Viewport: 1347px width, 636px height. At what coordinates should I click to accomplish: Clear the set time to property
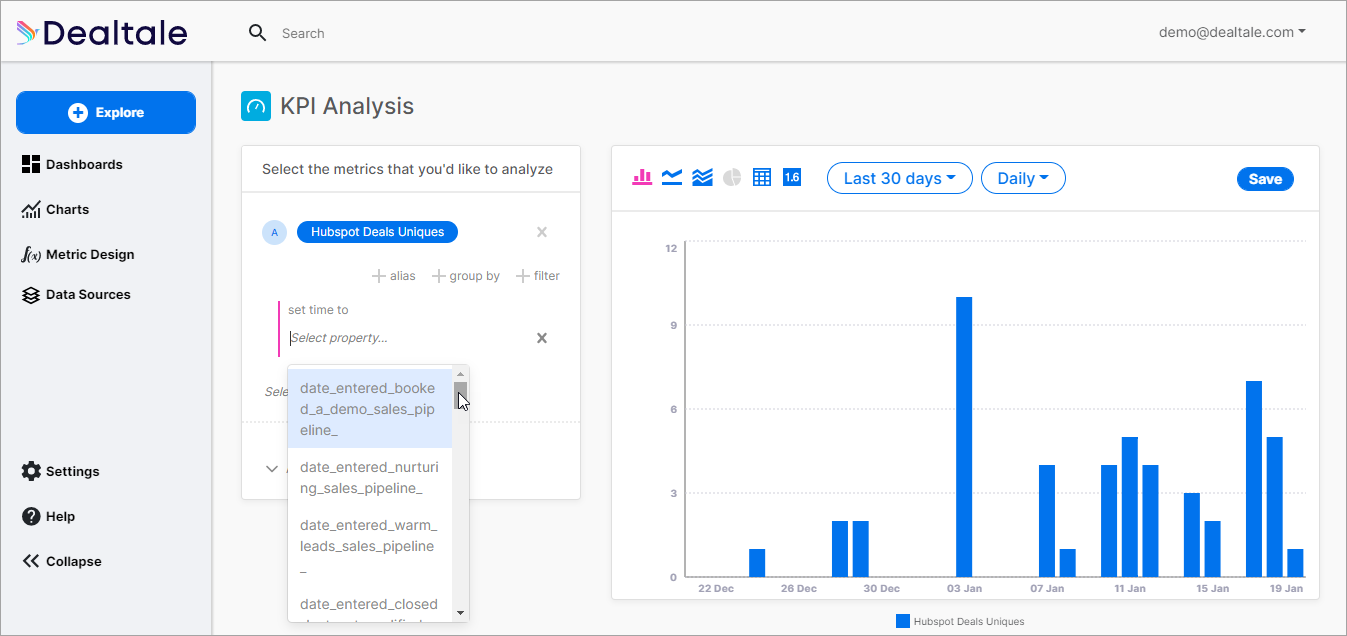(542, 338)
